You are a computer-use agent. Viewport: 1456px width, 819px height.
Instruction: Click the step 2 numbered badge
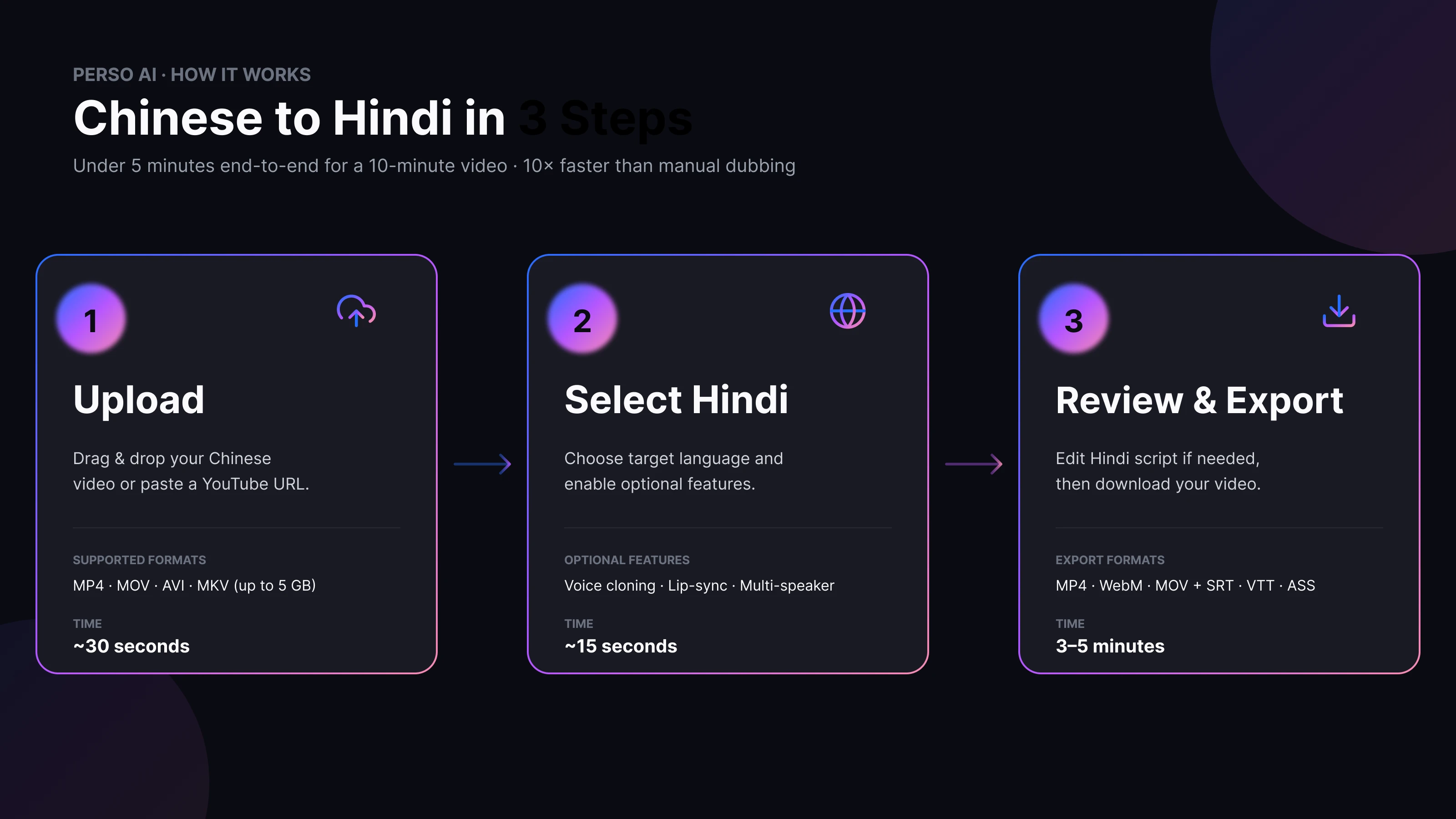click(581, 319)
